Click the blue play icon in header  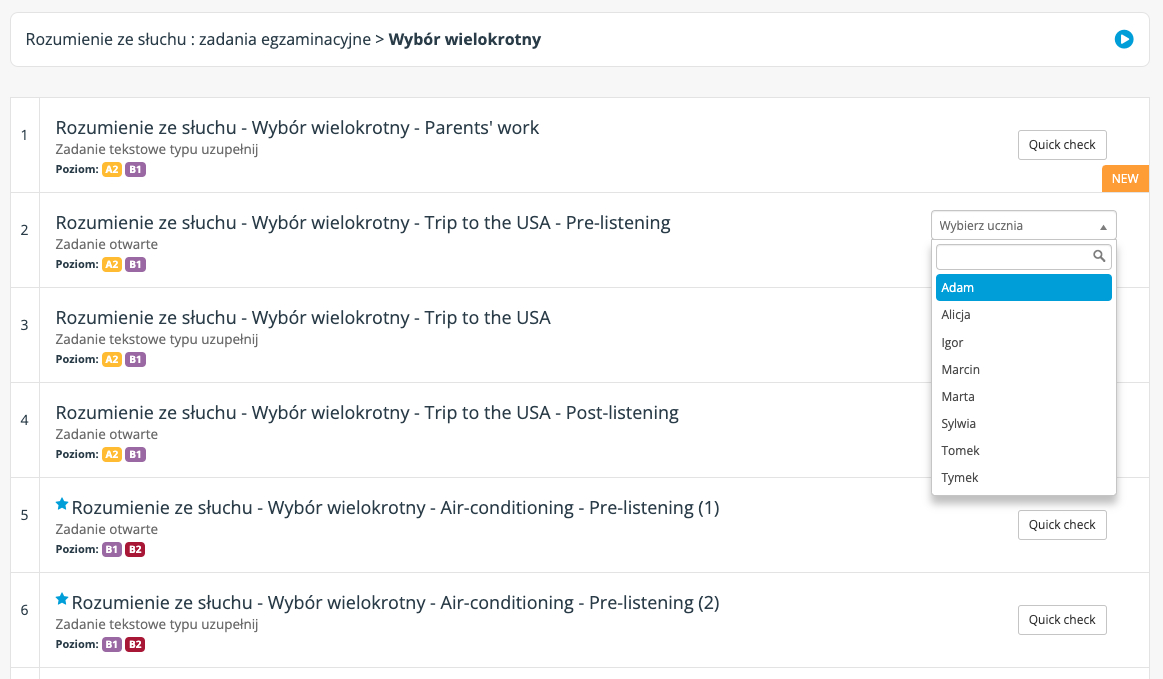1124,39
